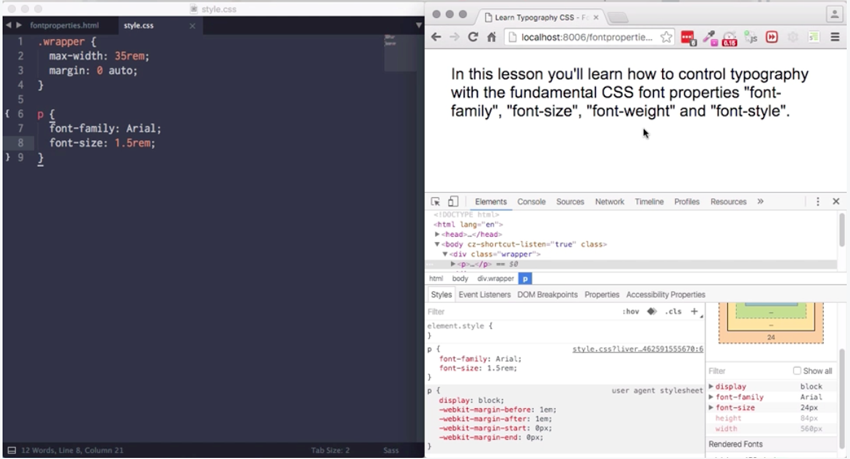Click the Elements panel vertical scrollbar
The image size is (850, 459).
[841, 230]
